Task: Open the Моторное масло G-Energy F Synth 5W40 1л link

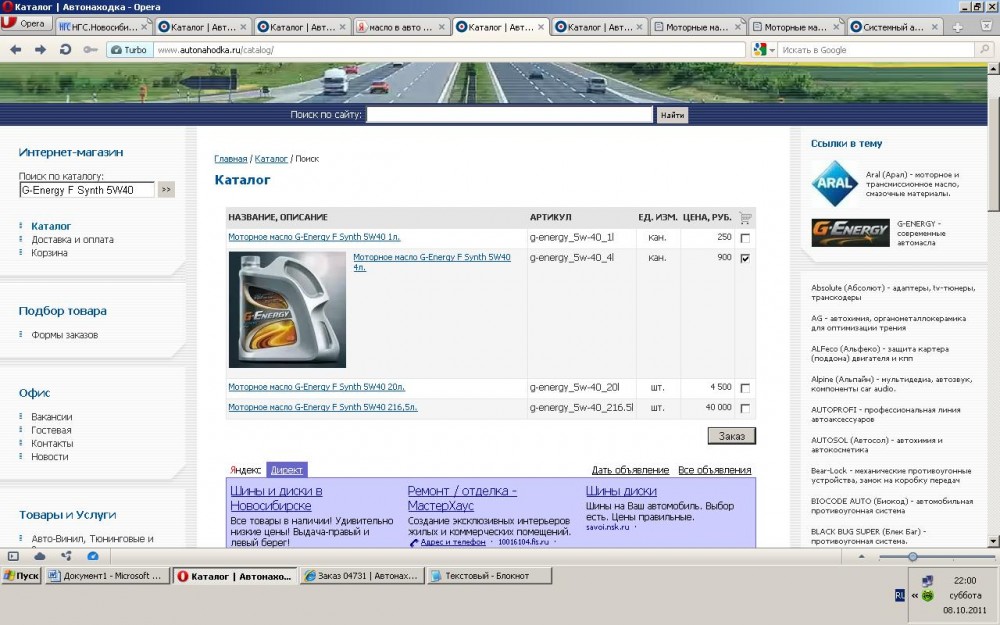Action: tap(314, 237)
